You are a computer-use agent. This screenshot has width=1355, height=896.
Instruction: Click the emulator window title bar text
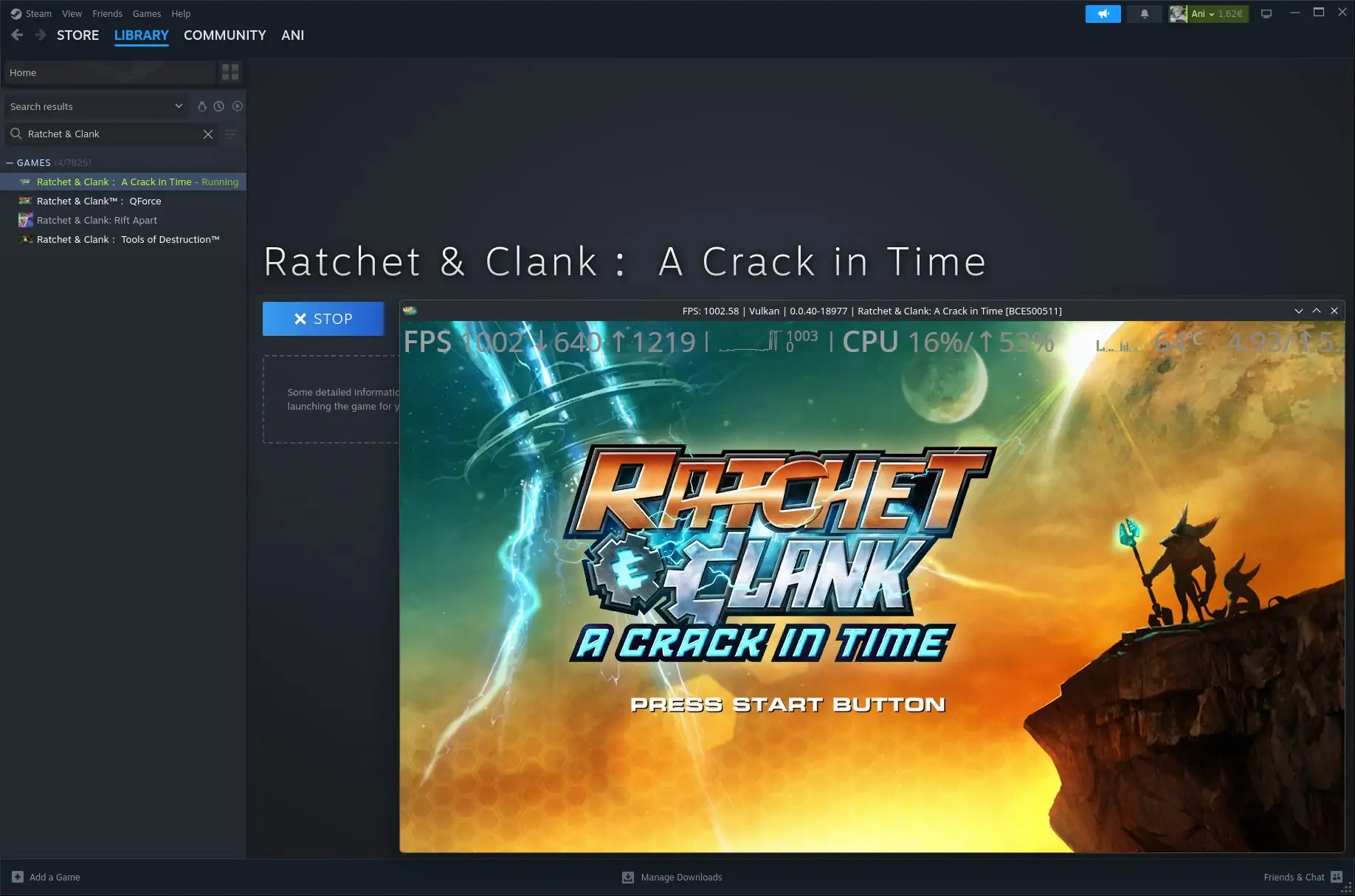tap(872, 311)
